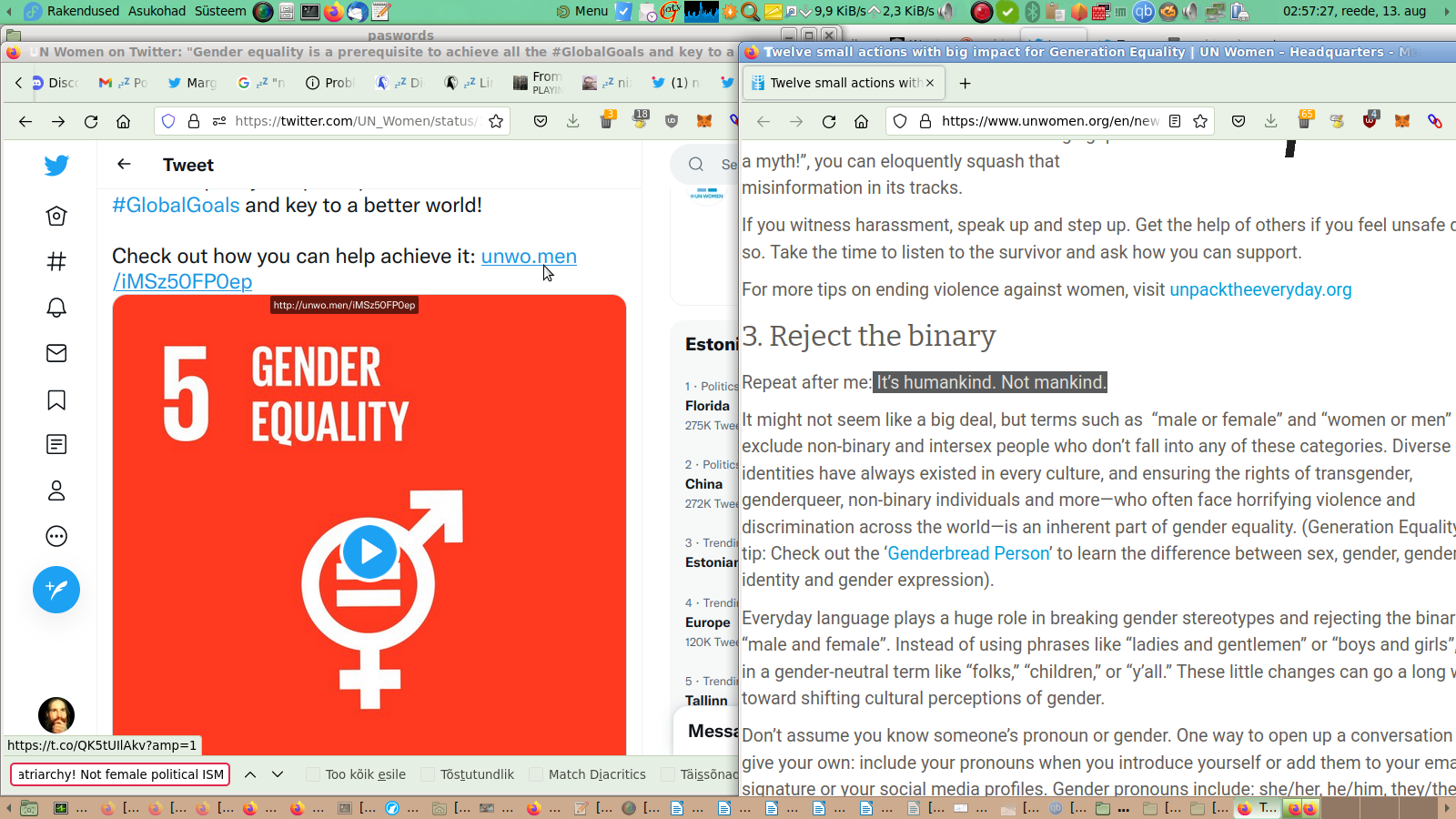Screen dimensions: 1456x819
Task: Open the MetaMask fox extension in Twitter window
Action: point(704,121)
